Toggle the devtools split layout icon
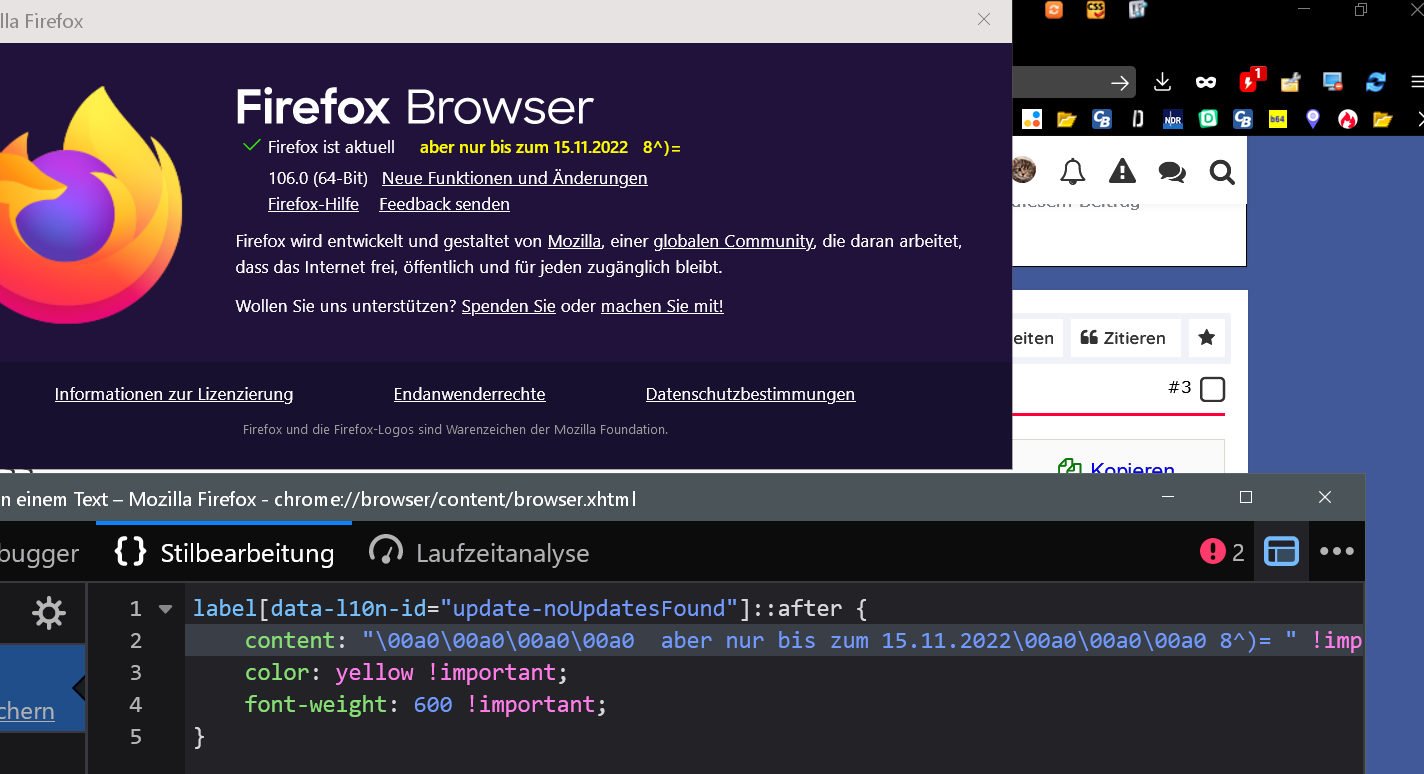This screenshot has height=774, width=1424. click(1282, 551)
